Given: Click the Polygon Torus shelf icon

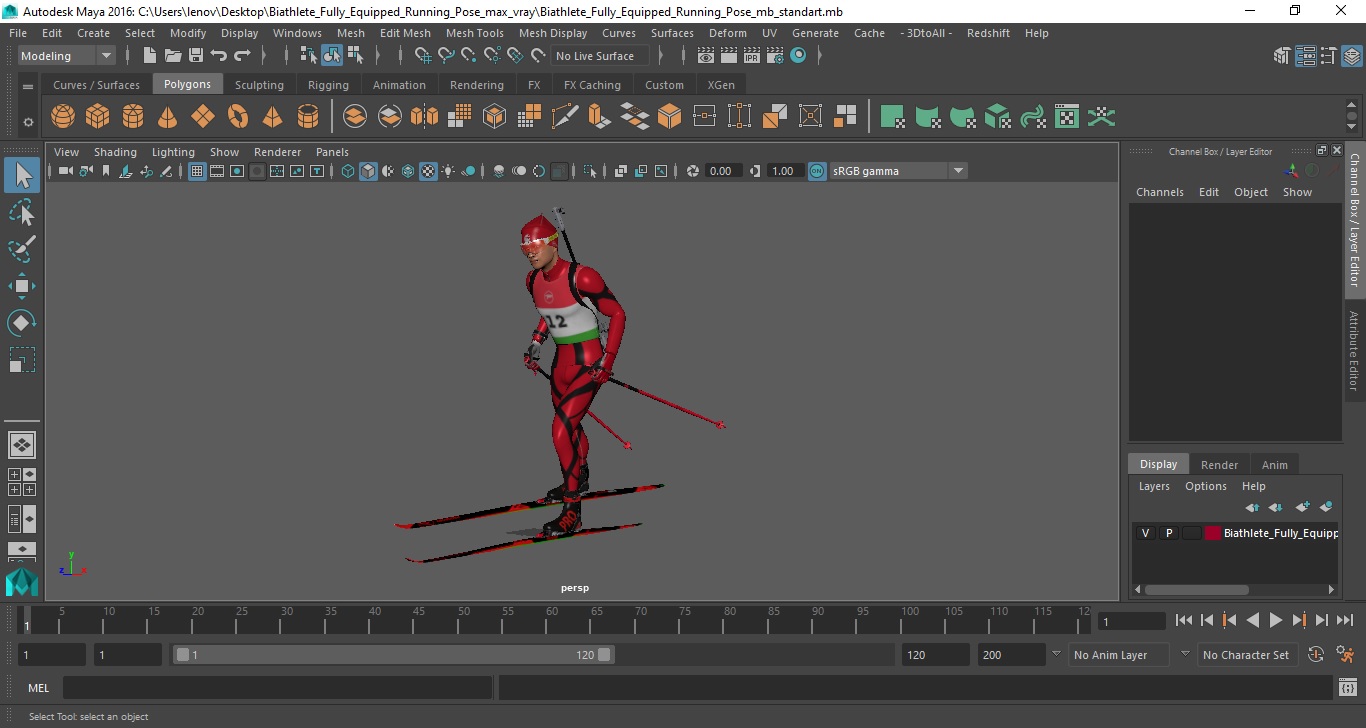Looking at the screenshot, I should pyautogui.click(x=238, y=117).
